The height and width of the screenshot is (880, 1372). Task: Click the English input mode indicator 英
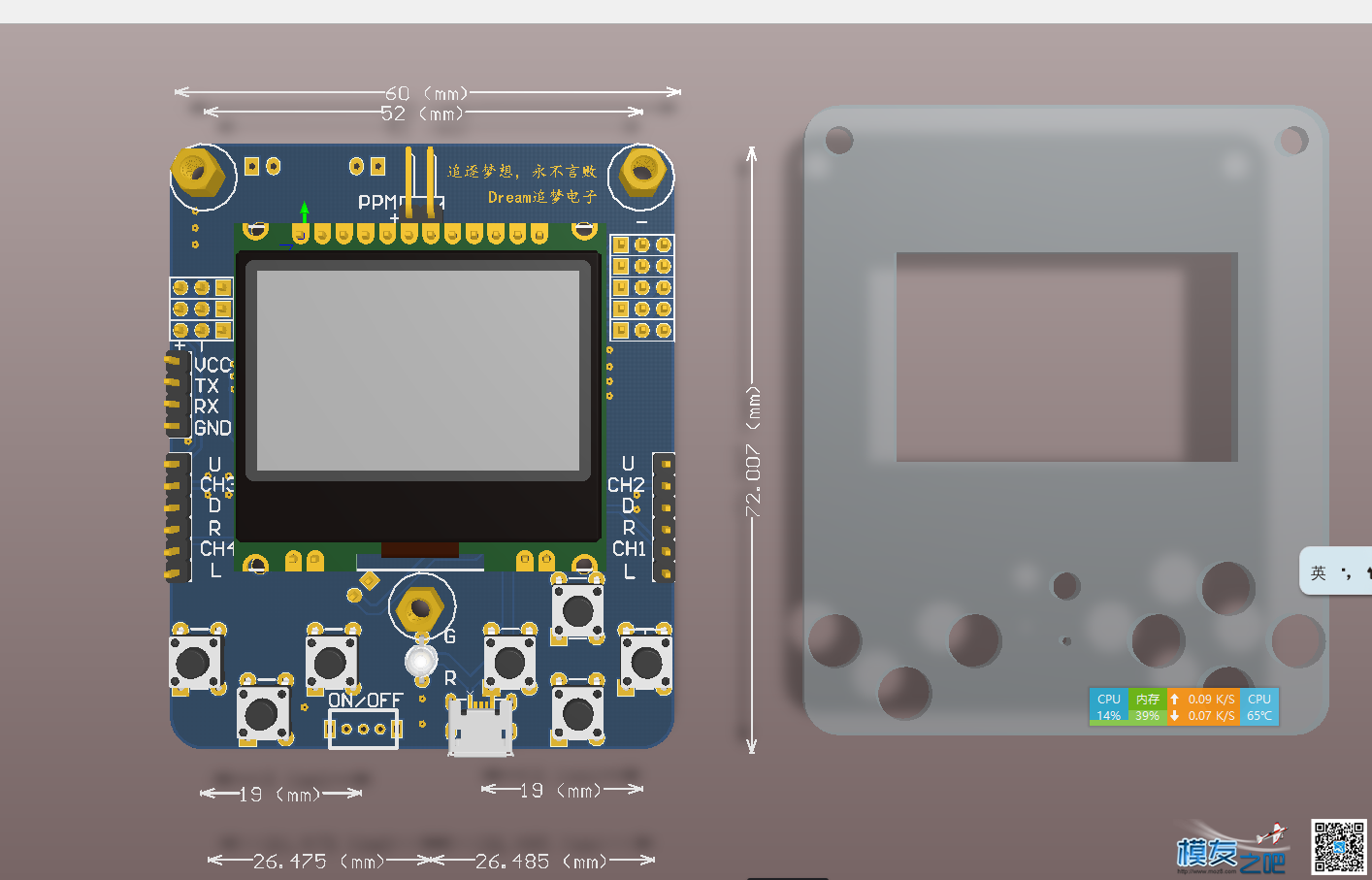[1318, 572]
